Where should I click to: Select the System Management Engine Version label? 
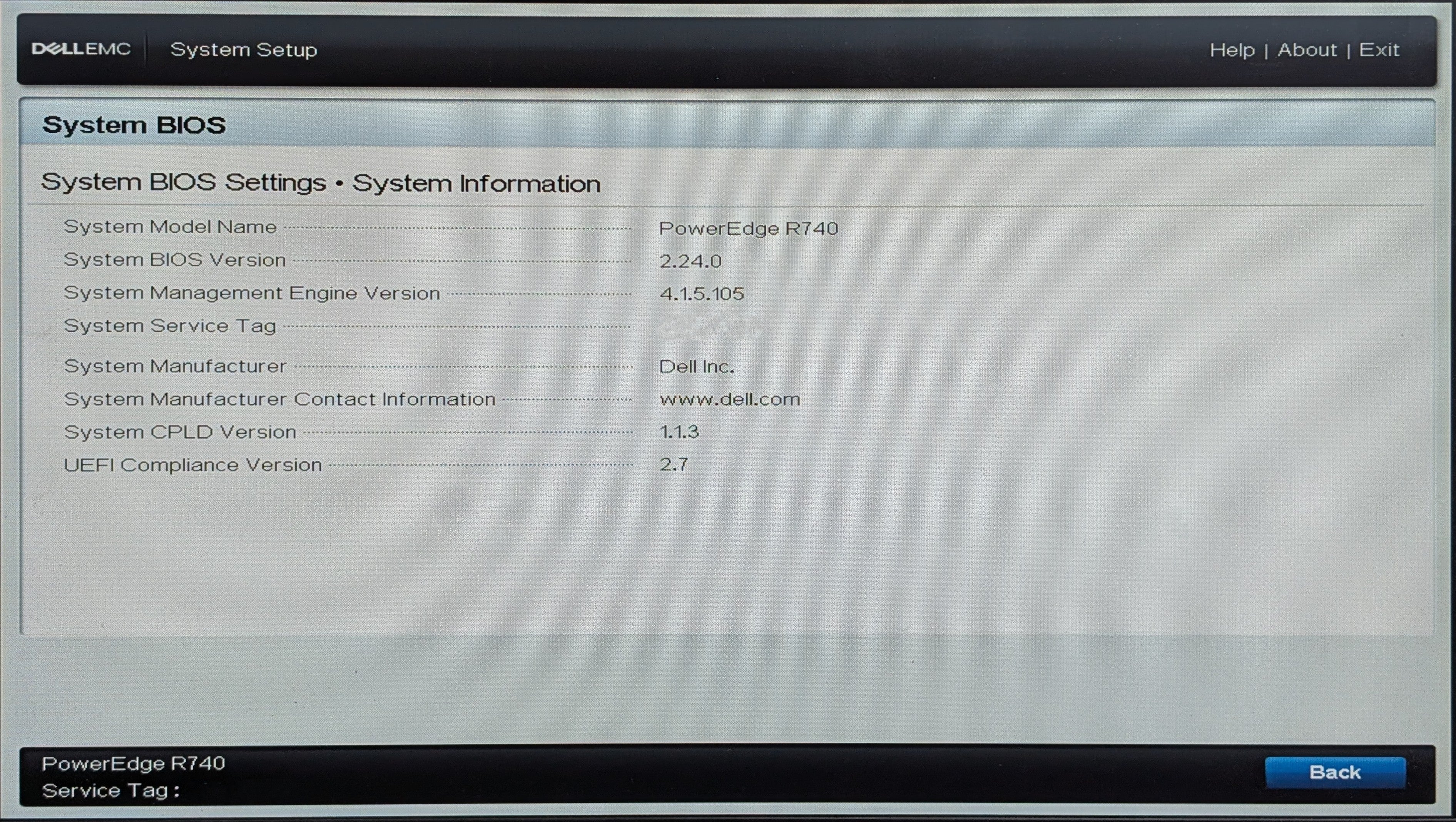coord(252,293)
